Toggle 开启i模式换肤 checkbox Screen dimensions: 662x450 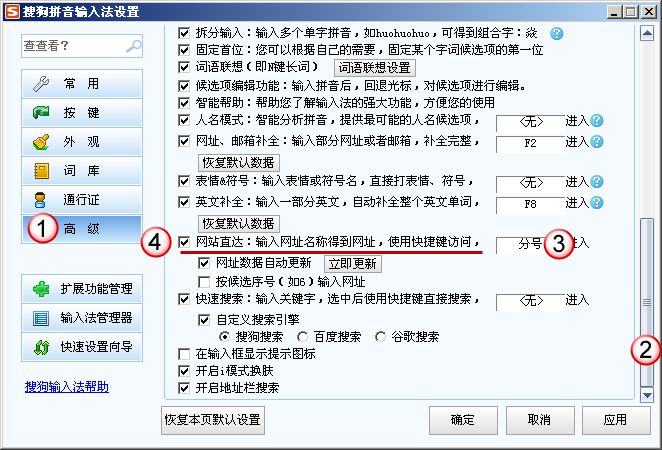point(184,371)
